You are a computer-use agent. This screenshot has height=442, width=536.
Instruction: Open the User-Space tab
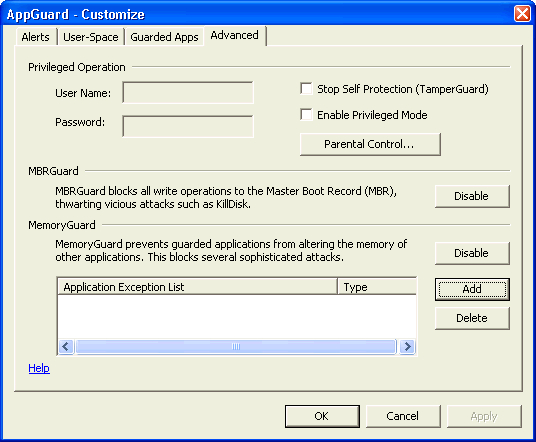(91, 37)
